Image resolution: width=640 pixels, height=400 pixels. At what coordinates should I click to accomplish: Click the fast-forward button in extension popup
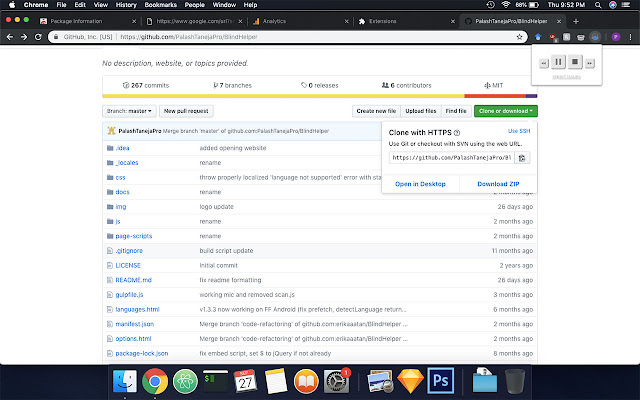(589, 63)
